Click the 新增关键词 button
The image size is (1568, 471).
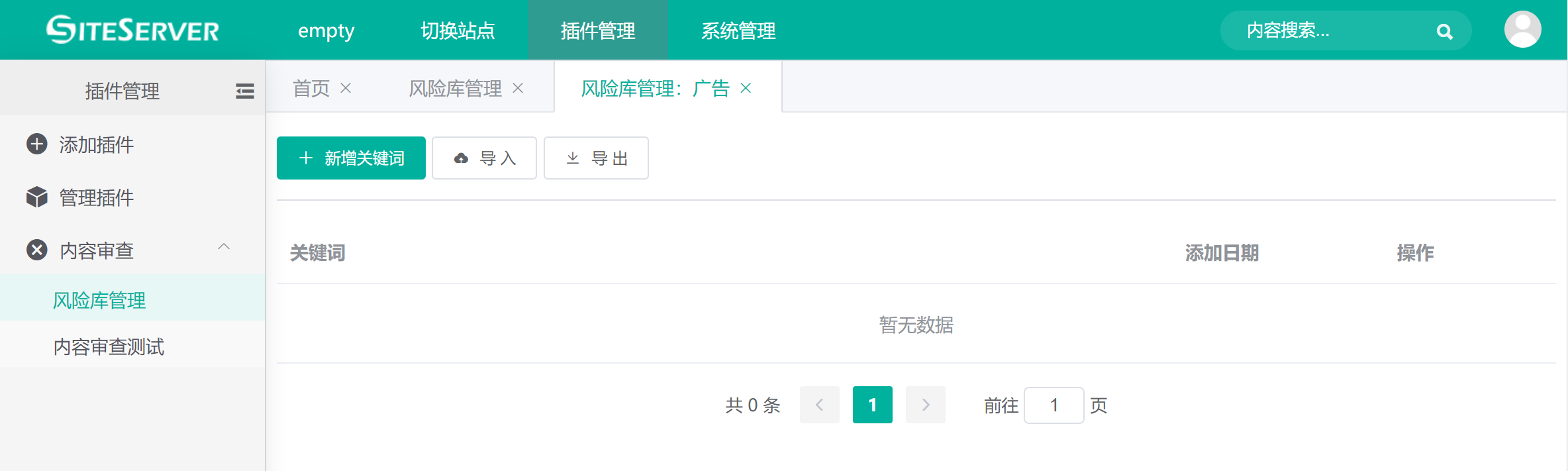pos(351,158)
